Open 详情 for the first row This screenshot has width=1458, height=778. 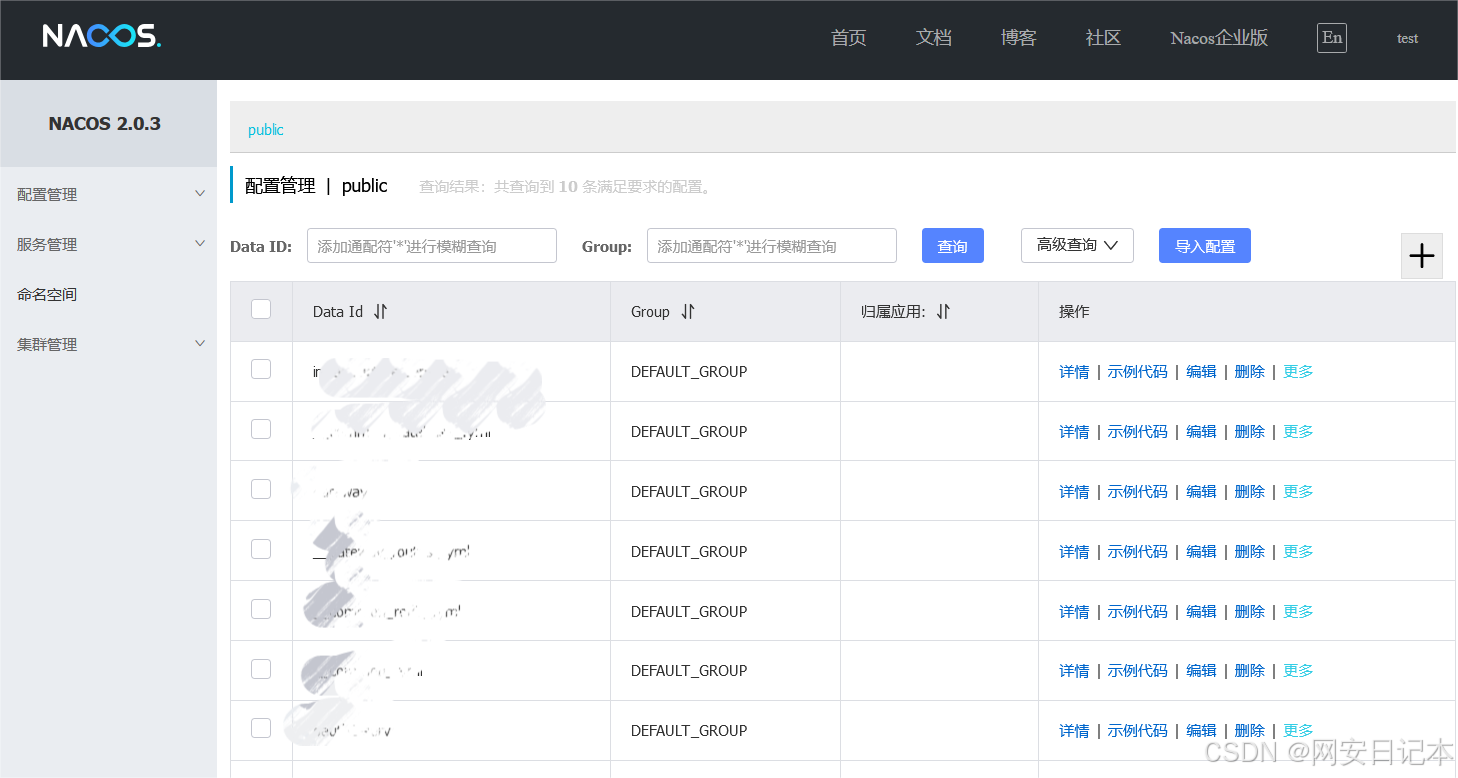(x=1074, y=372)
